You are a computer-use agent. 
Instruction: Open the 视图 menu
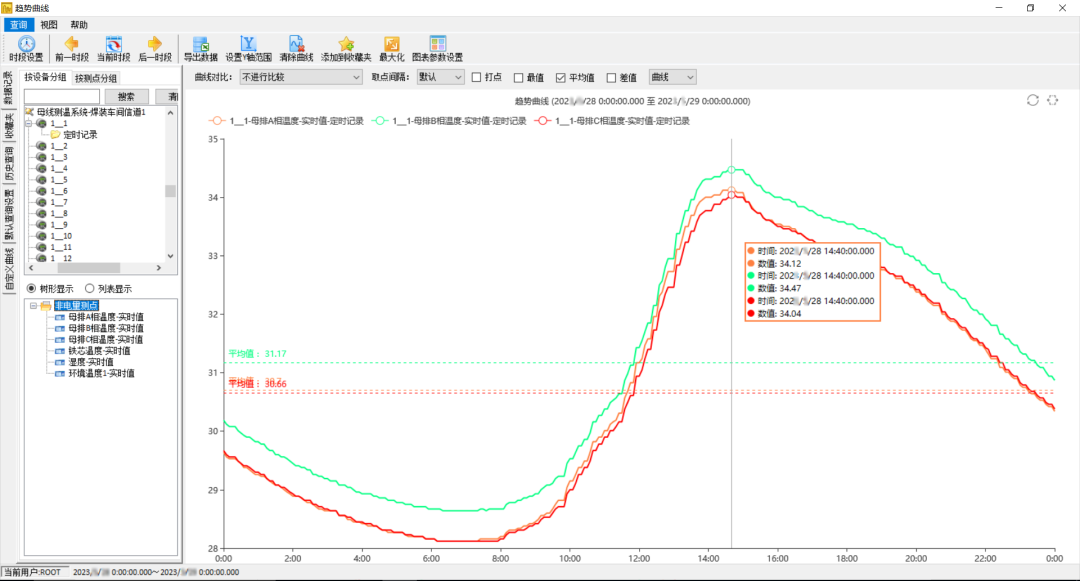49,24
